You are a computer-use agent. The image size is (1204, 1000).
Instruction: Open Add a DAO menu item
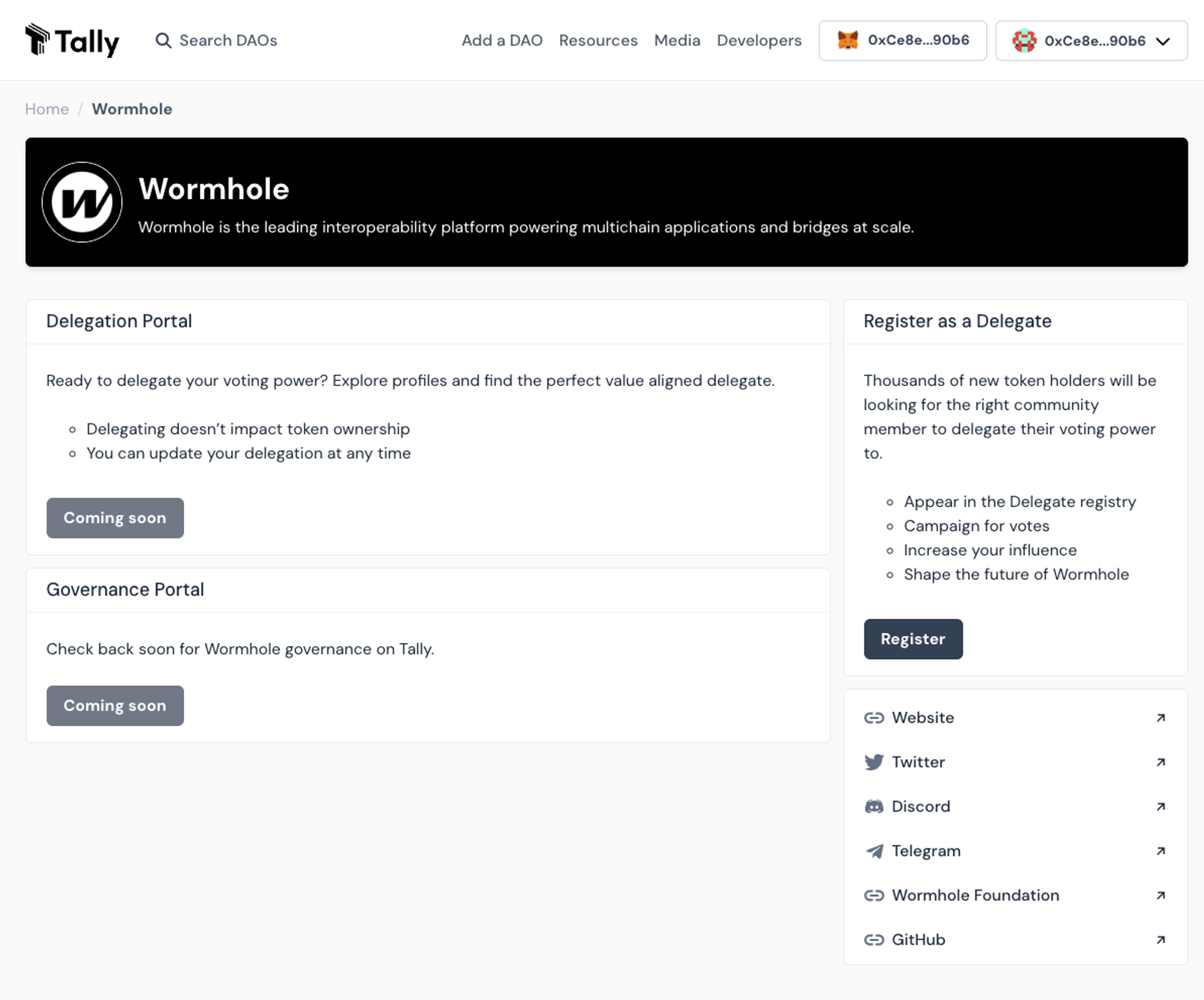pos(502,40)
